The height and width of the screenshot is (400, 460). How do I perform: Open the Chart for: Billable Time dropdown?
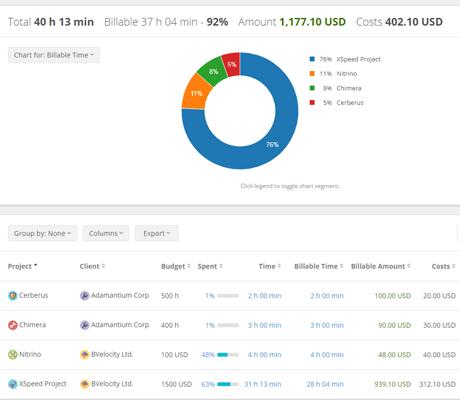point(54,55)
